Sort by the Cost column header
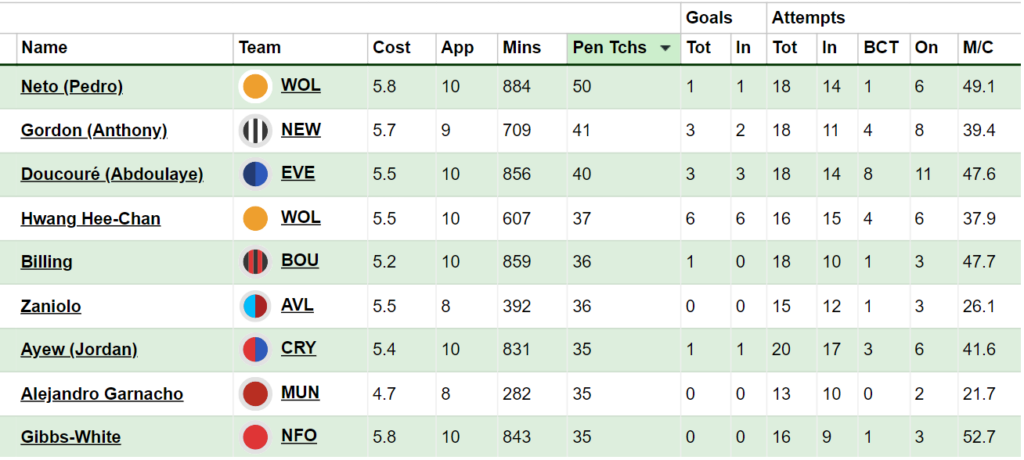 [x=391, y=48]
